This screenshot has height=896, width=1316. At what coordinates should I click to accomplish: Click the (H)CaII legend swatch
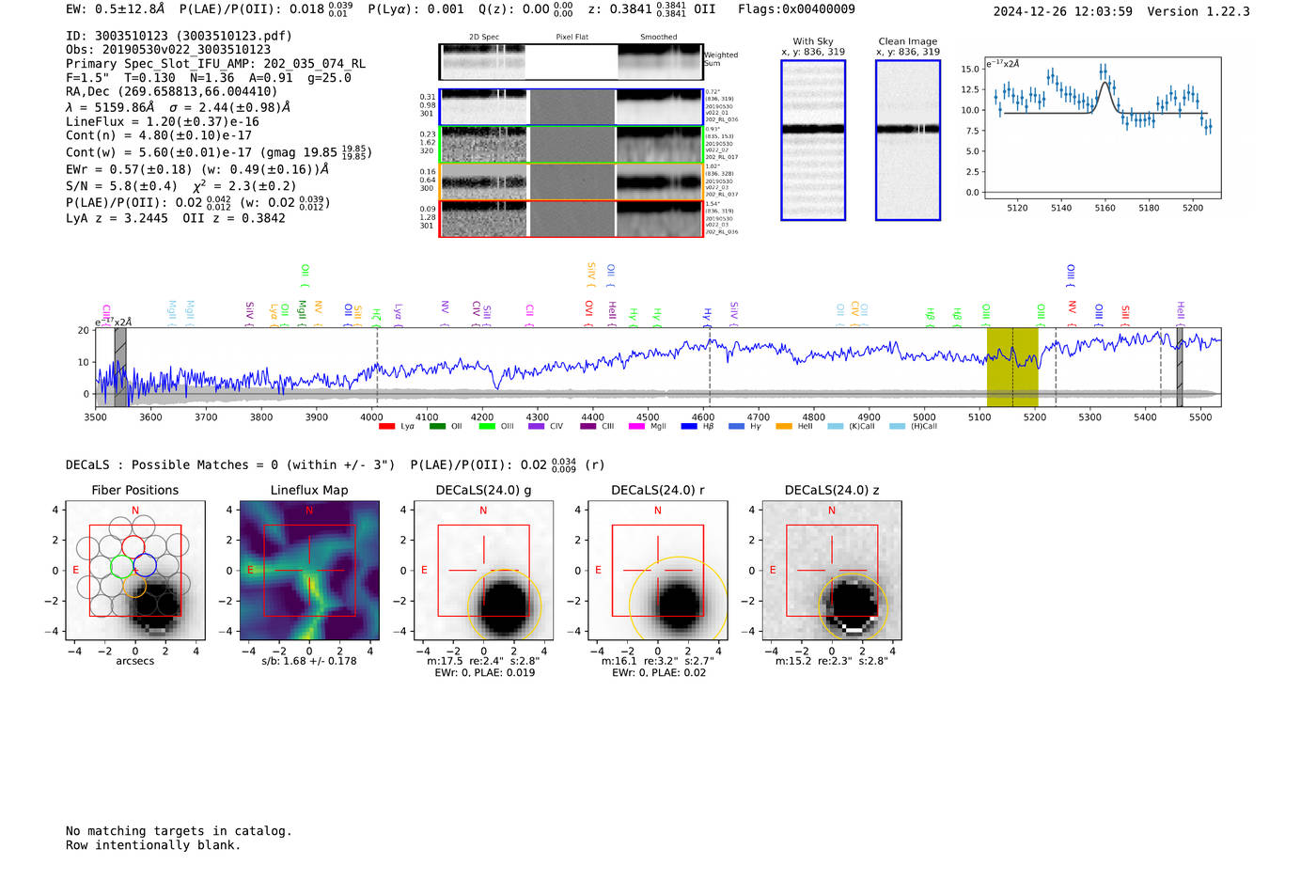coord(897,426)
